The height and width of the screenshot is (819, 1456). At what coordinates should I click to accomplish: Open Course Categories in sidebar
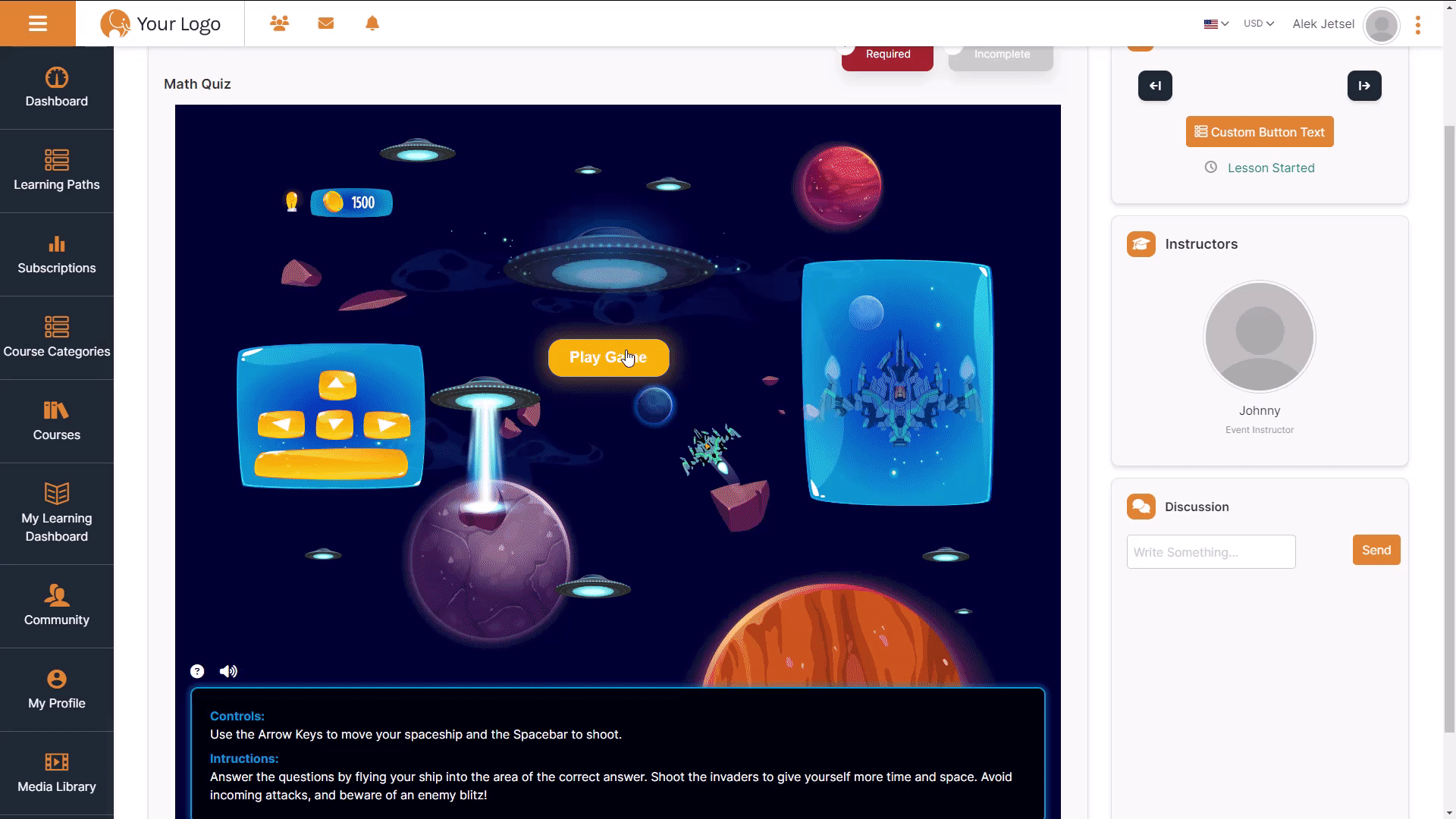pyautogui.click(x=57, y=338)
